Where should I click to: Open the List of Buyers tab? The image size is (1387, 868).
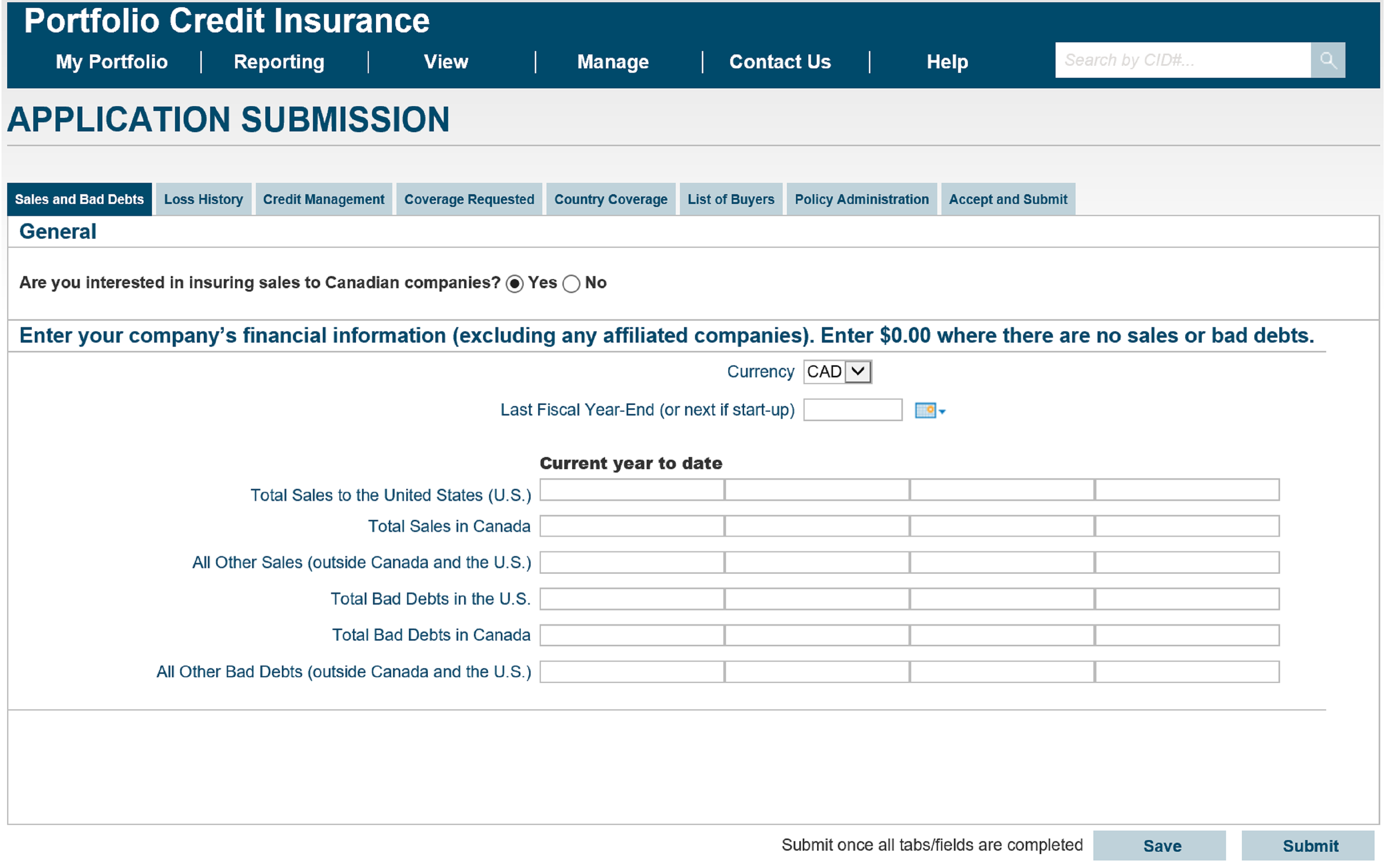(731, 199)
